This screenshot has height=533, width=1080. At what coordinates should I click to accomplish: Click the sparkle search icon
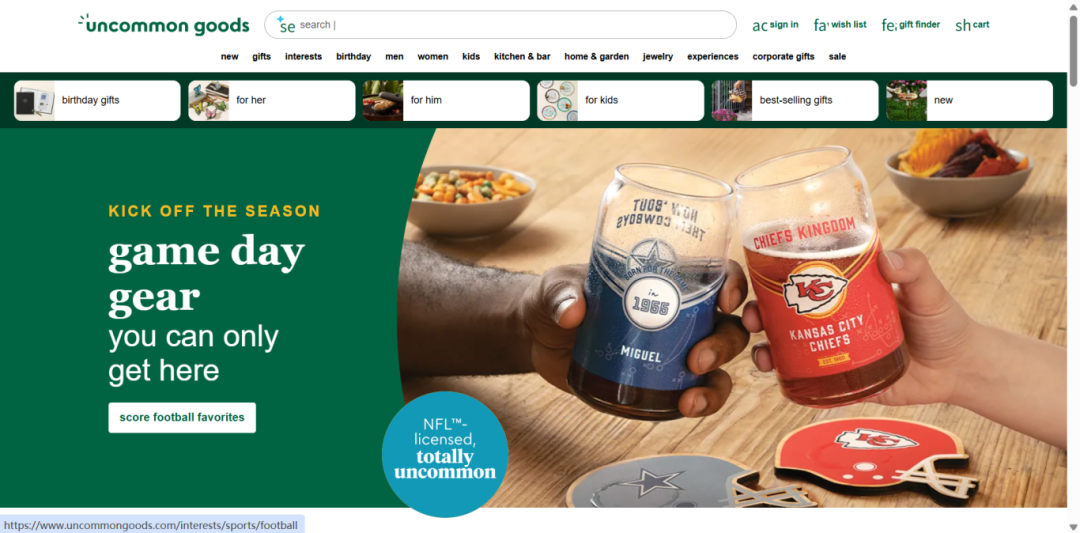click(286, 25)
